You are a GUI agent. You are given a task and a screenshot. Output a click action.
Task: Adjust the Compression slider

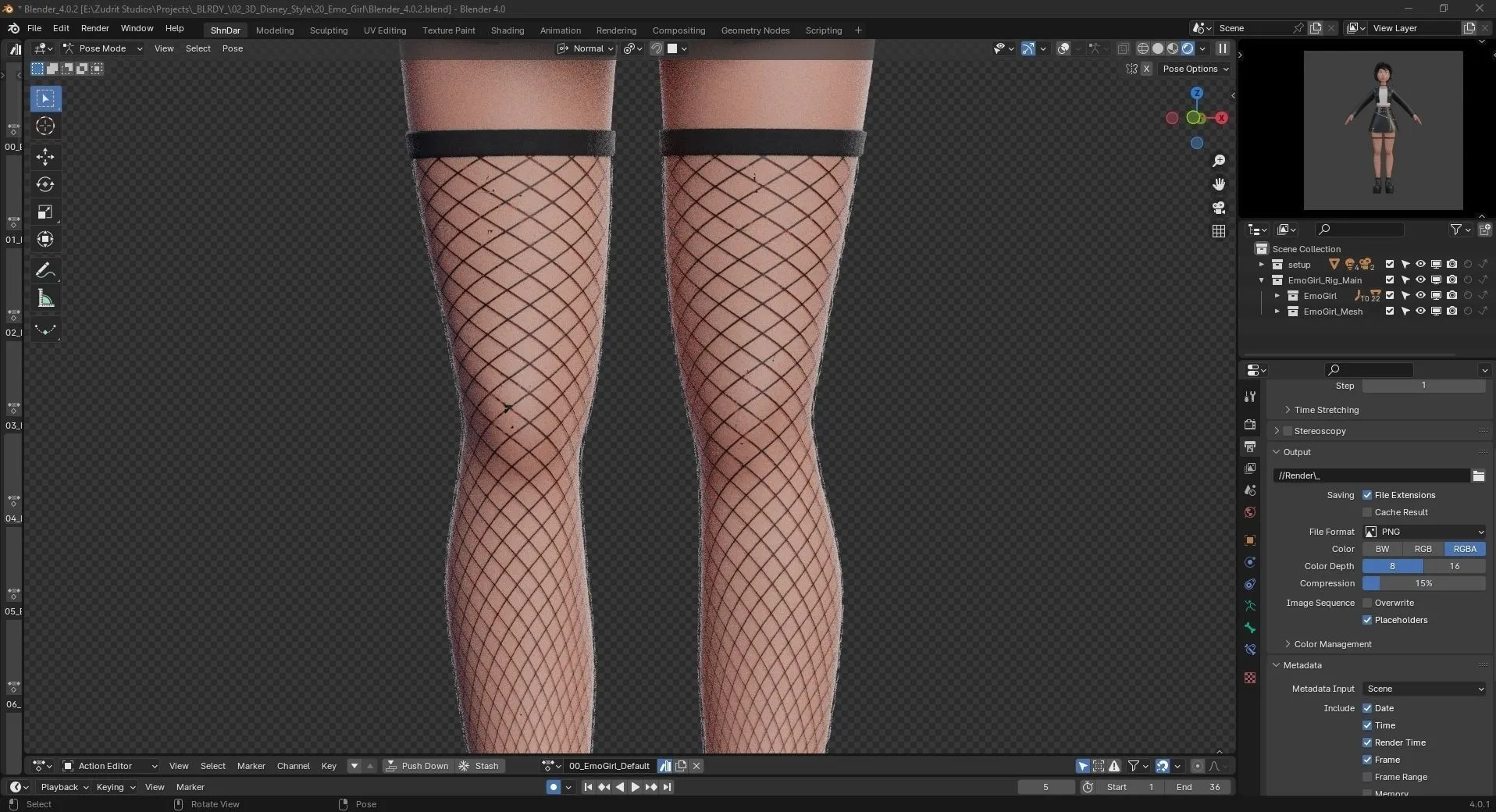[x=1424, y=583]
